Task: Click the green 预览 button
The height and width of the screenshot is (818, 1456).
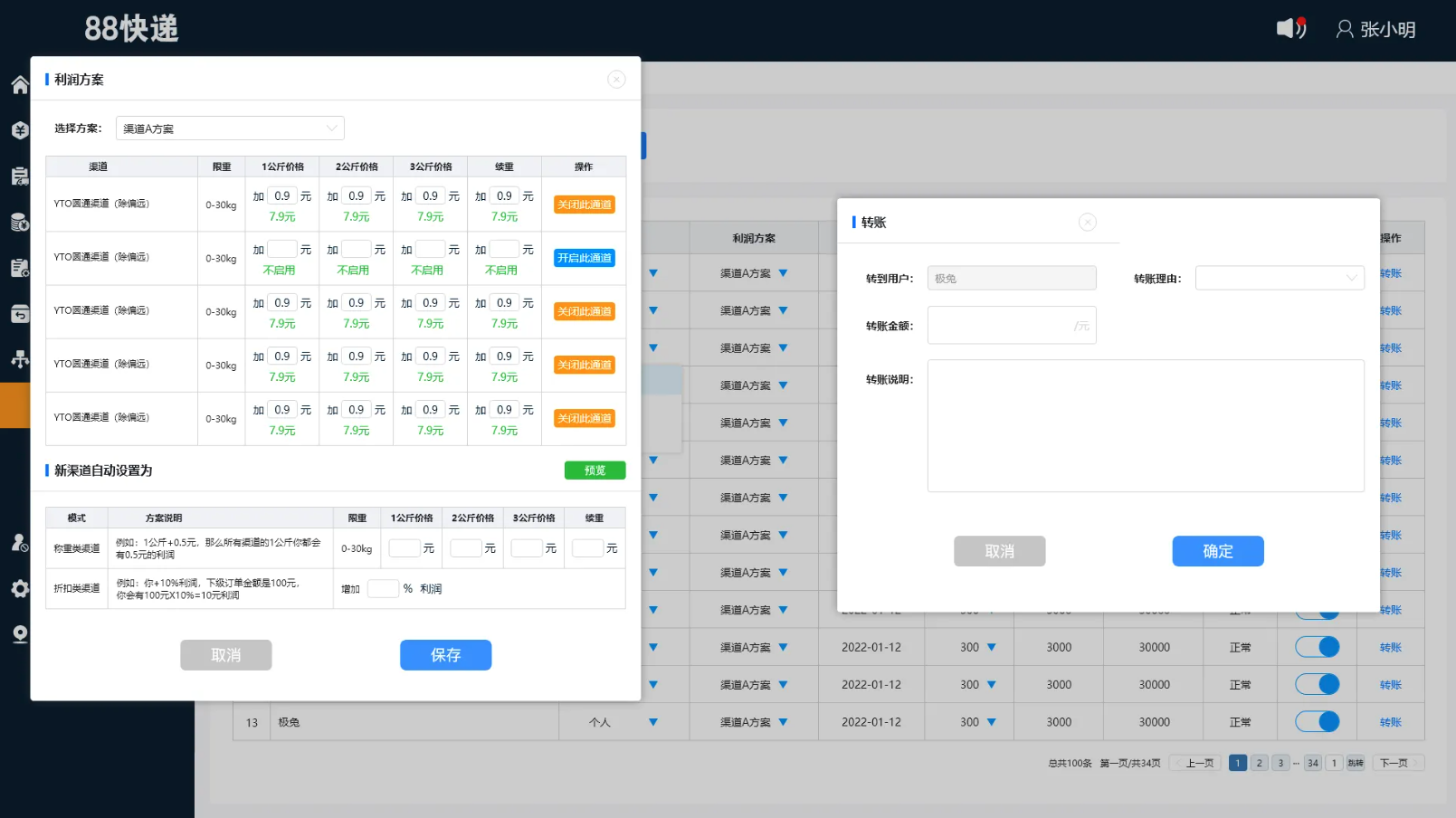Action: click(595, 471)
